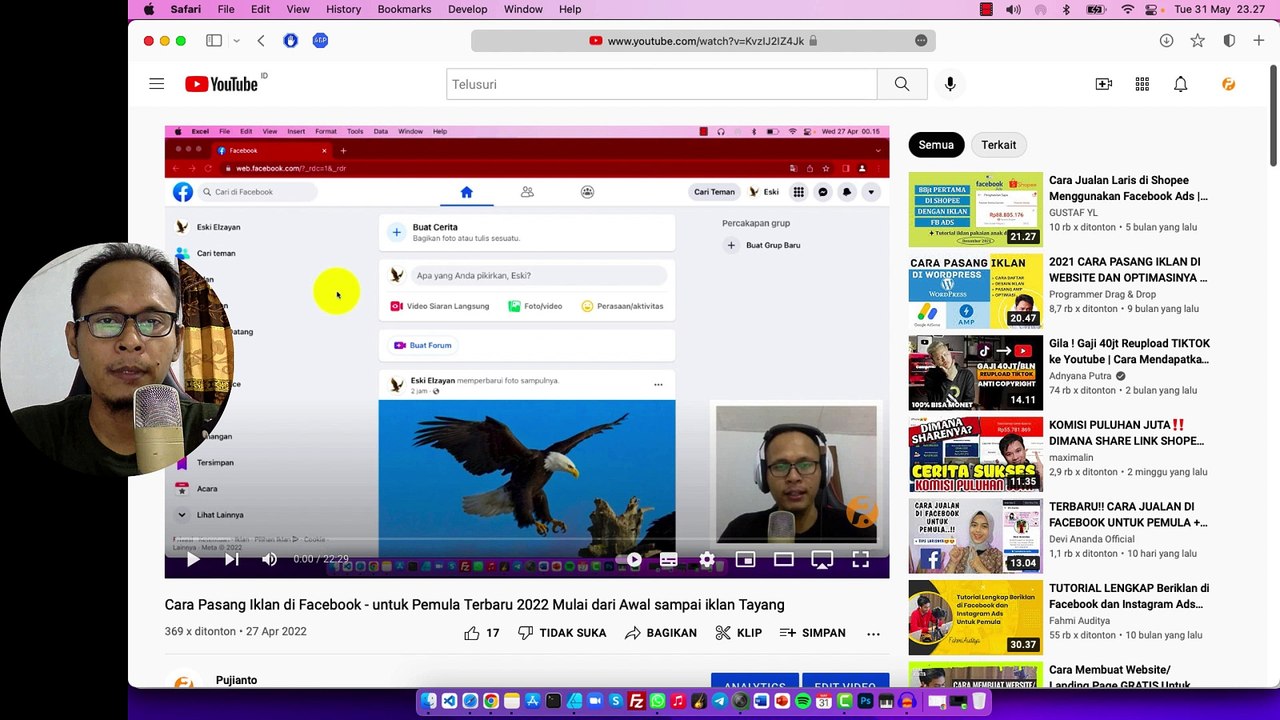Select the Terkait filter chip

(x=999, y=145)
